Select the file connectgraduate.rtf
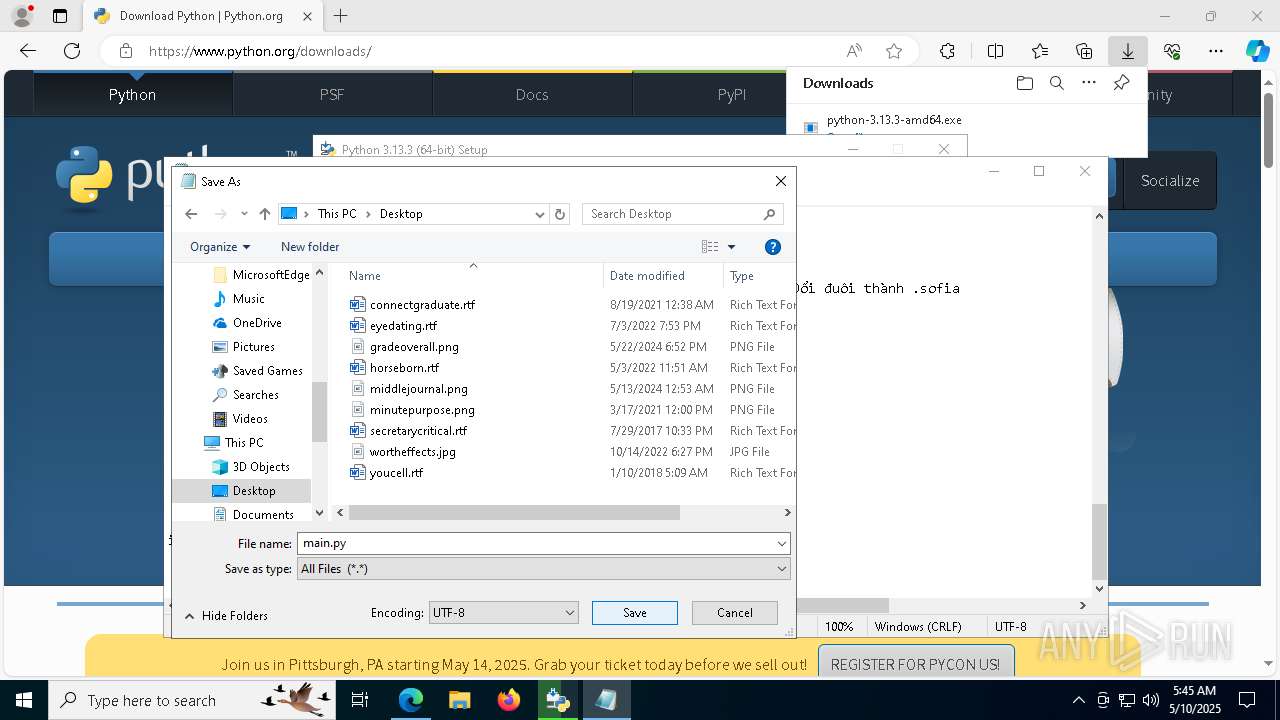The width and height of the screenshot is (1280, 720). coord(422,305)
